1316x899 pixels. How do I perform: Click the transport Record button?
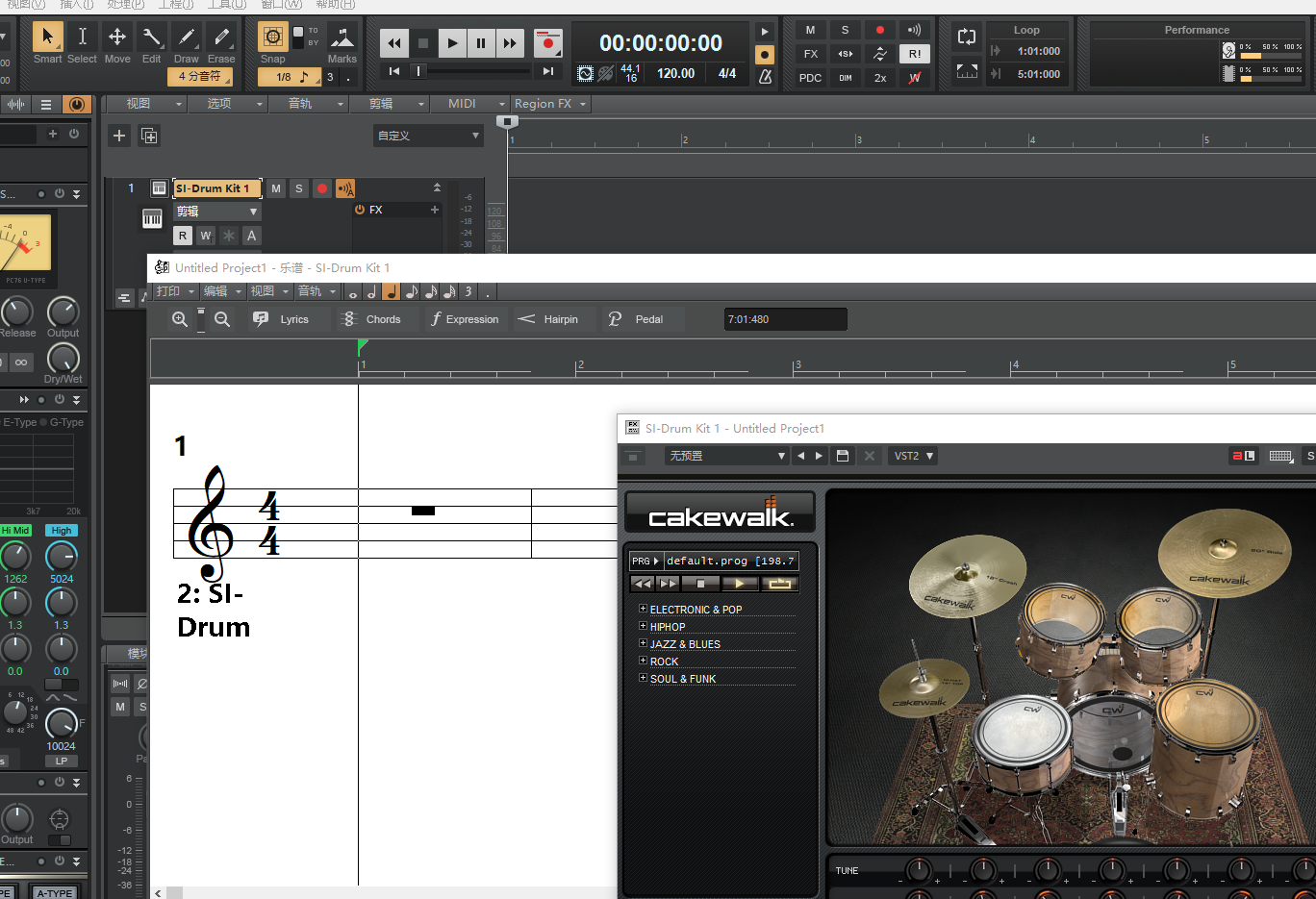tap(548, 42)
